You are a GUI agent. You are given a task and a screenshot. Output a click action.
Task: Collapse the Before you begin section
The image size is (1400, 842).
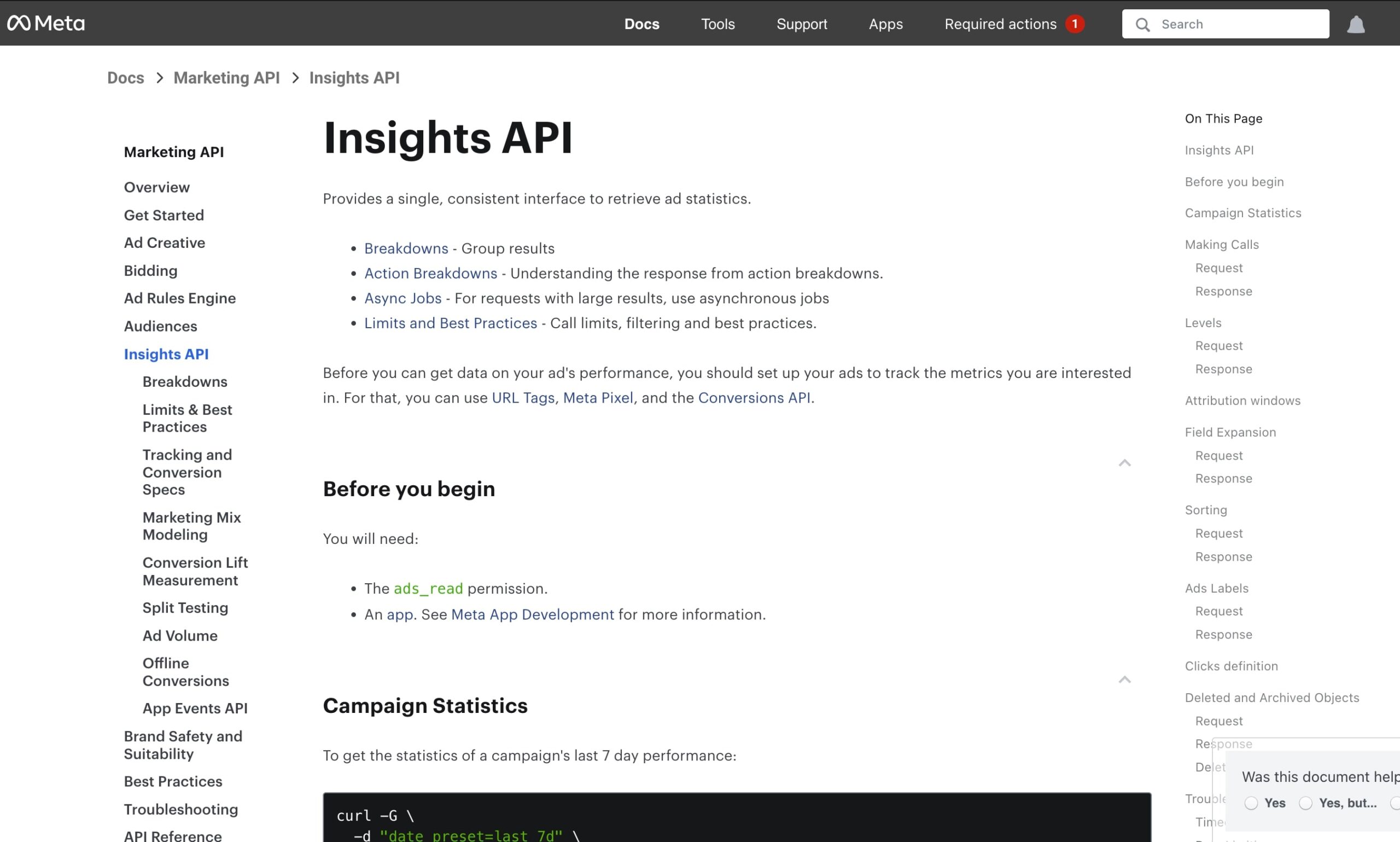point(1124,463)
